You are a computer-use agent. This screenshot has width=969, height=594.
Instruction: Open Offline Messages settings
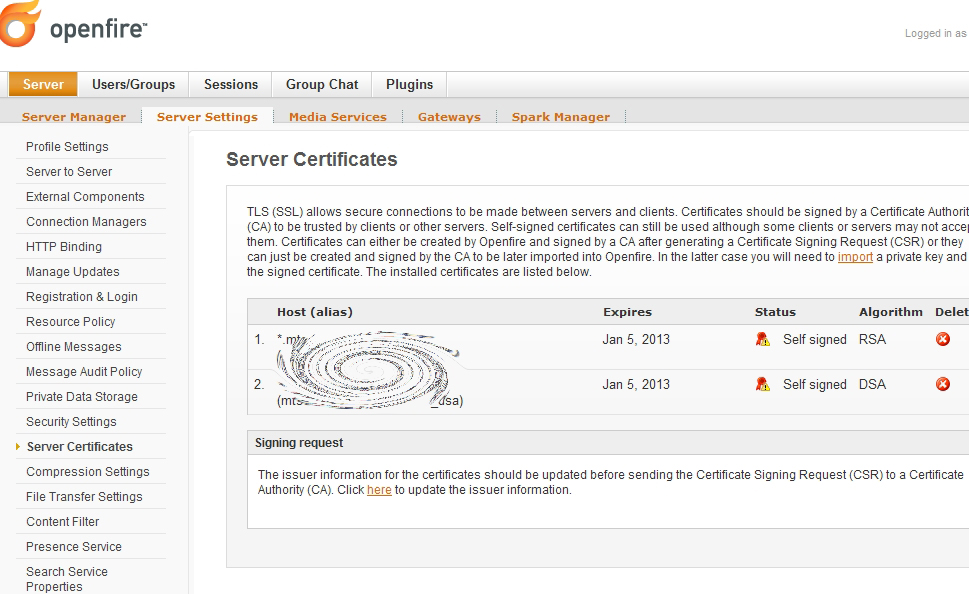tap(74, 347)
